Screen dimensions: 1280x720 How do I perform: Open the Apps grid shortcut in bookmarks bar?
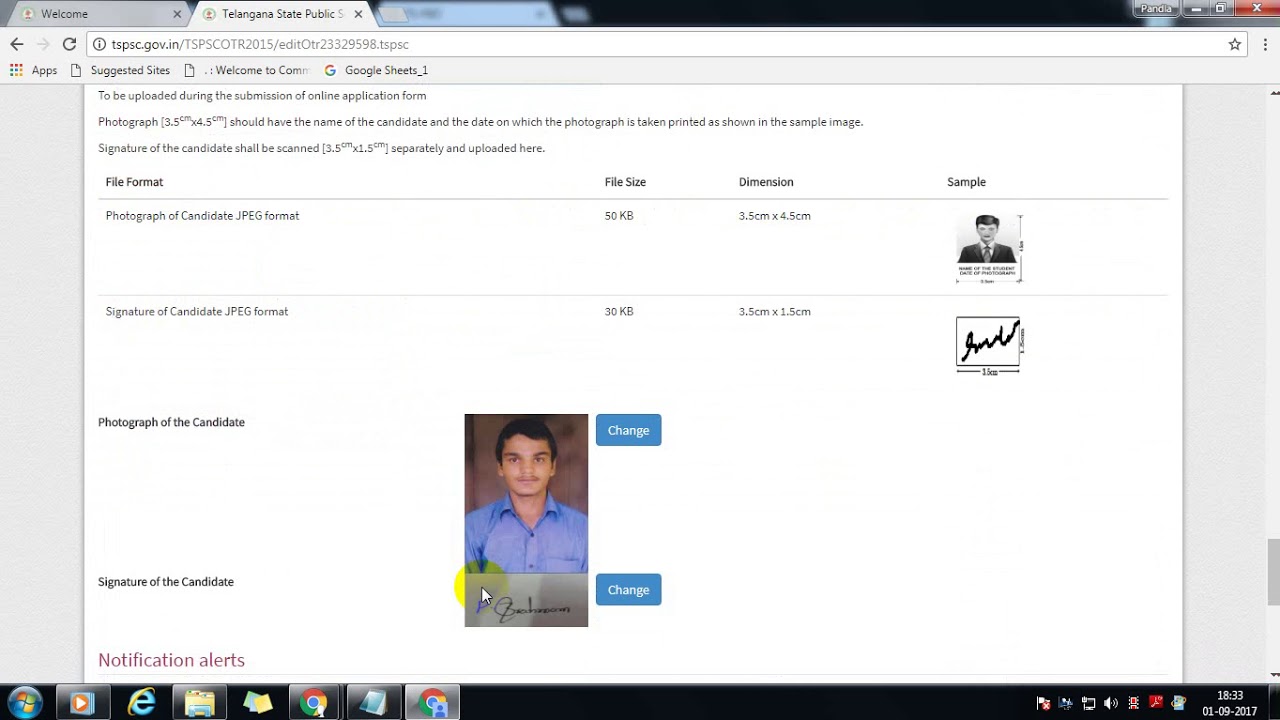click(x=34, y=70)
